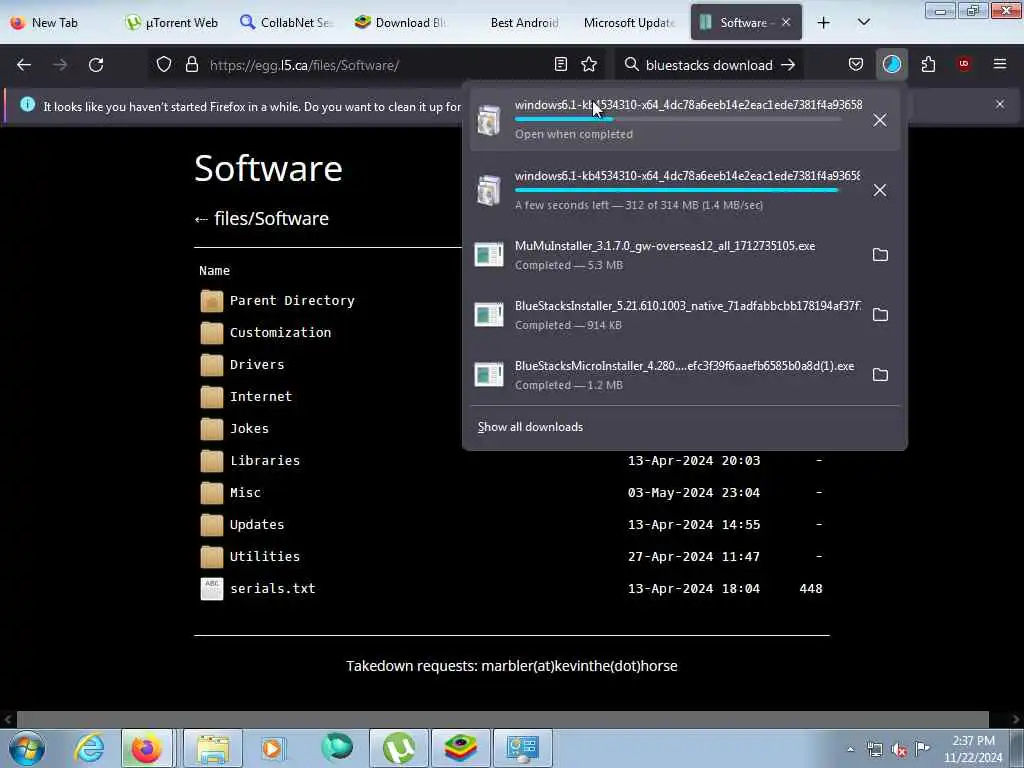The height and width of the screenshot is (768, 1024).
Task: Click the Action Center flag tray icon
Action: coord(922,748)
